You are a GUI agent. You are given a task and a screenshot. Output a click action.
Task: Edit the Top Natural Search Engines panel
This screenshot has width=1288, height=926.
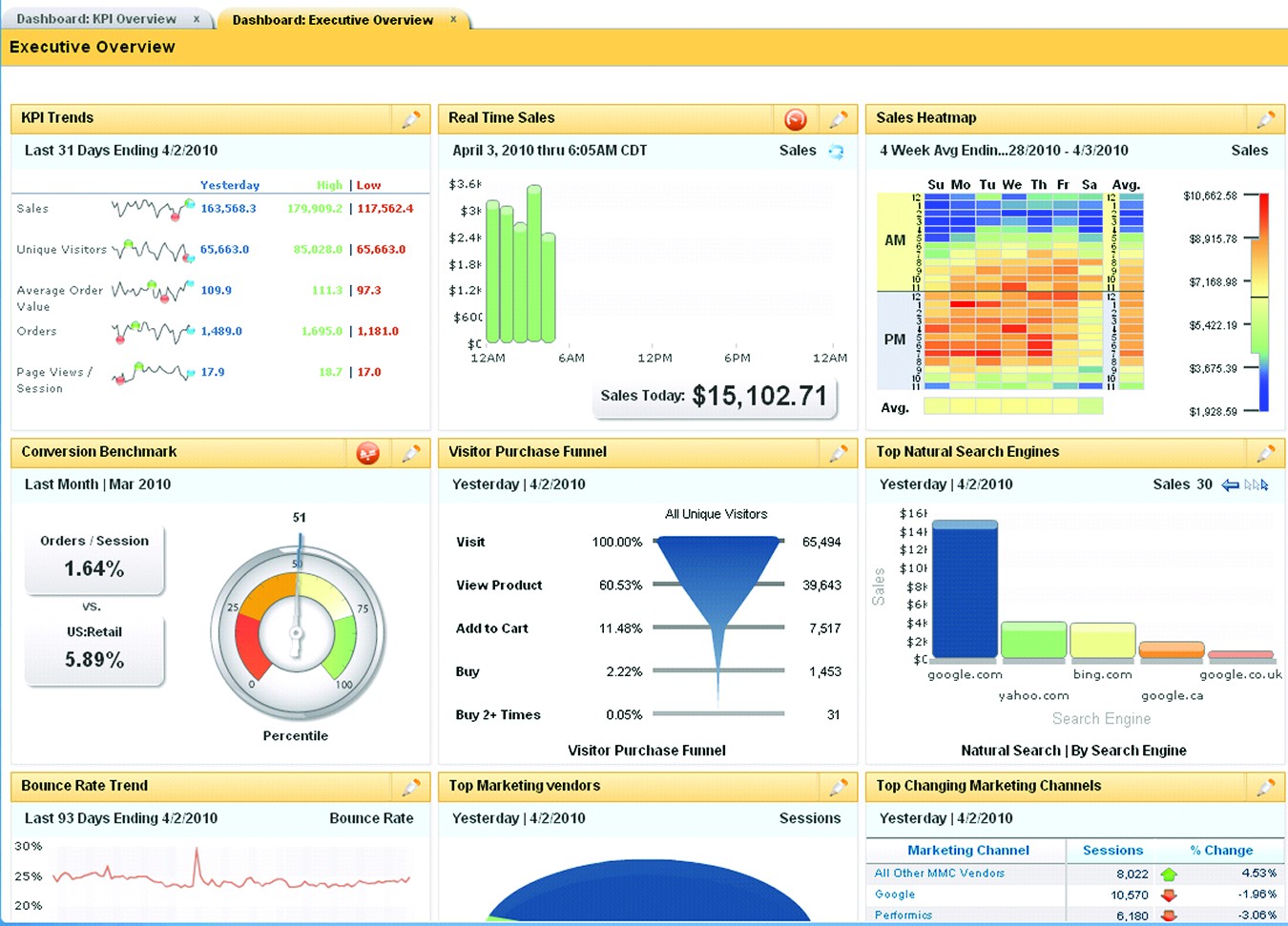tap(1266, 453)
